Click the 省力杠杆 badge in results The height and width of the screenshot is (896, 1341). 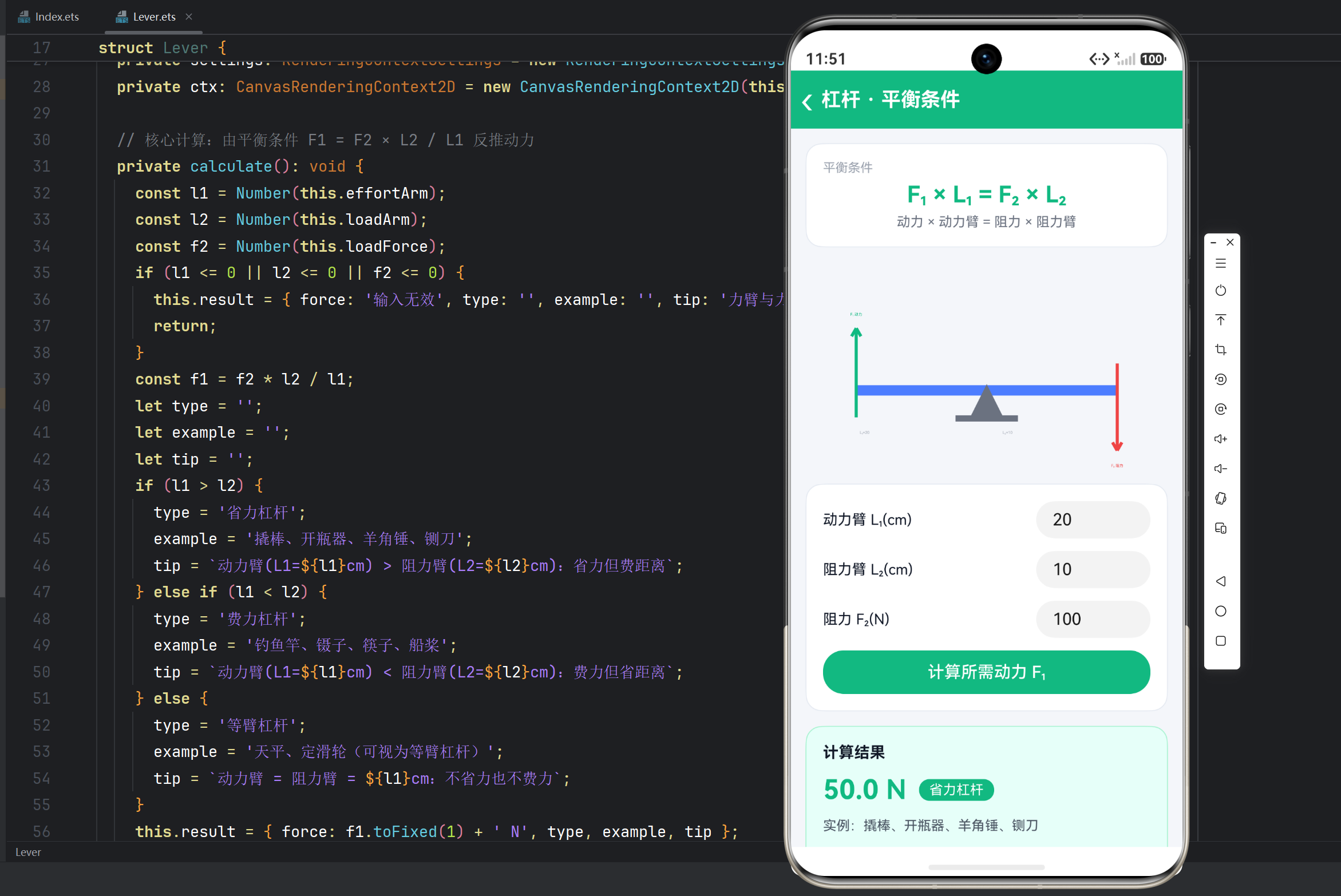956,790
